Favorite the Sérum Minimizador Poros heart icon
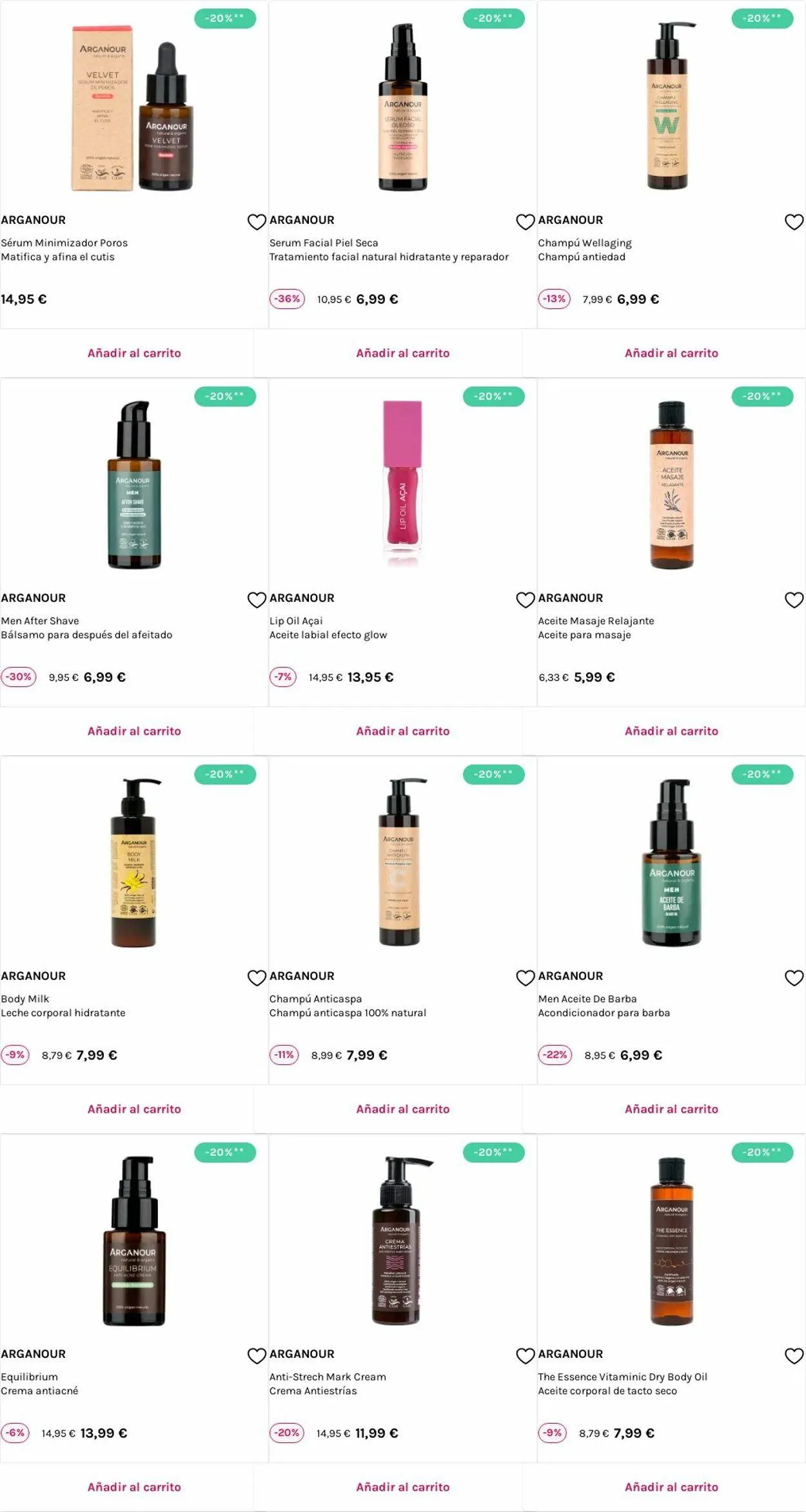This screenshot has height=1512, width=806. 257,222
